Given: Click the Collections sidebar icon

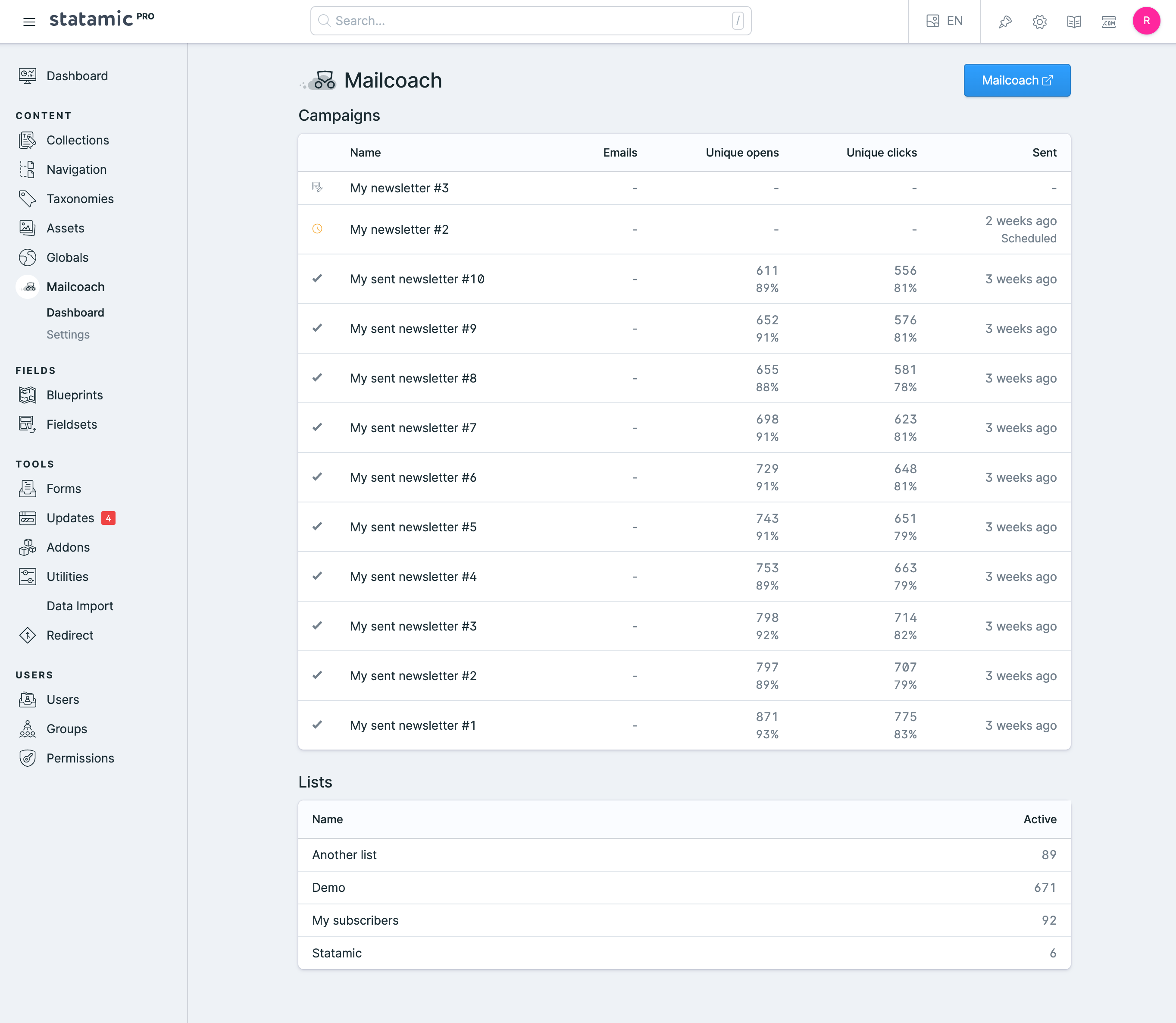Looking at the screenshot, I should (28, 140).
